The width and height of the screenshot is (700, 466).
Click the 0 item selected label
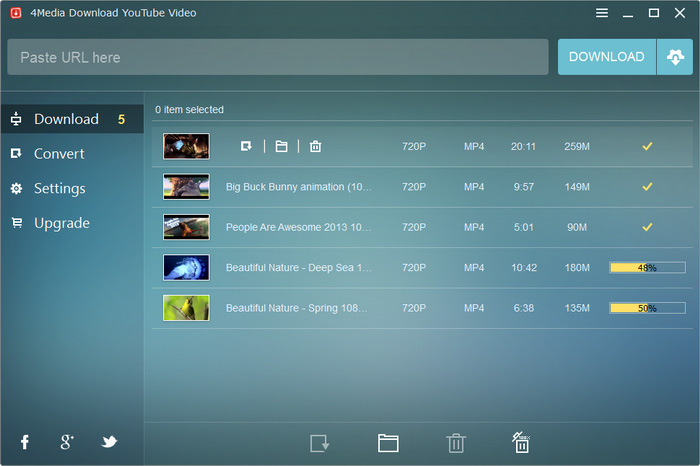[189, 110]
